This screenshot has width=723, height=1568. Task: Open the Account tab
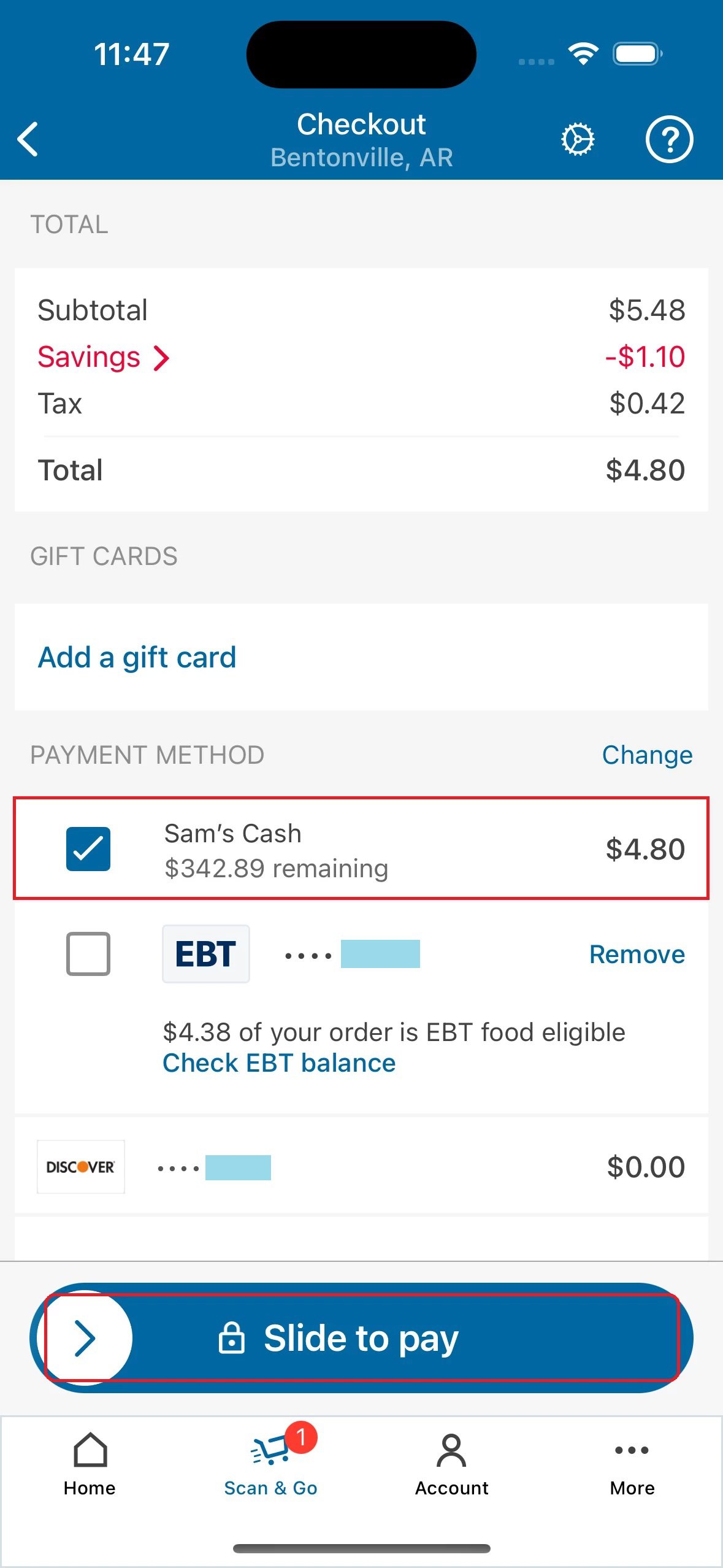point(451,1463)
